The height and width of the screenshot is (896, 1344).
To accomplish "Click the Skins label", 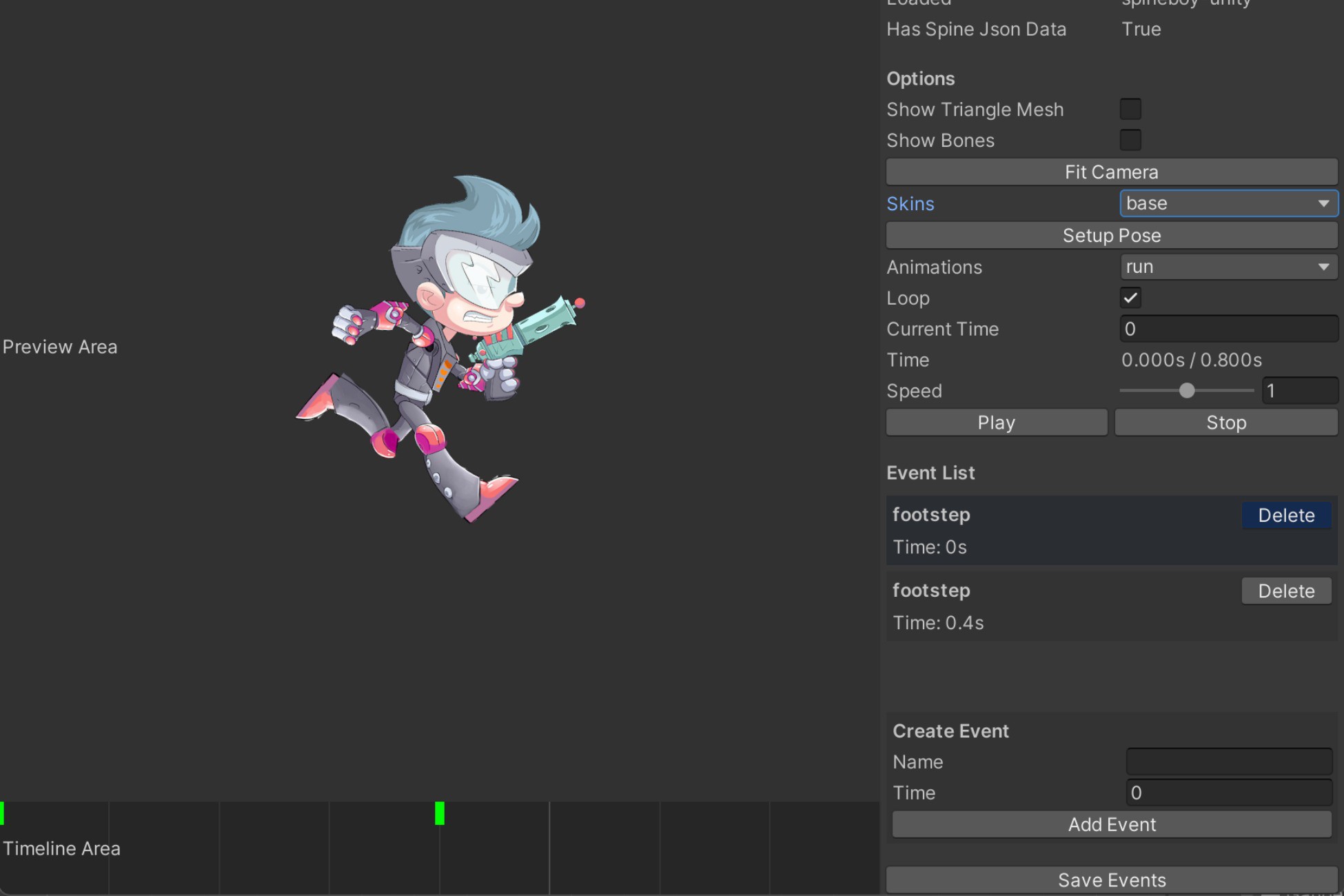I will coord(910,203).
